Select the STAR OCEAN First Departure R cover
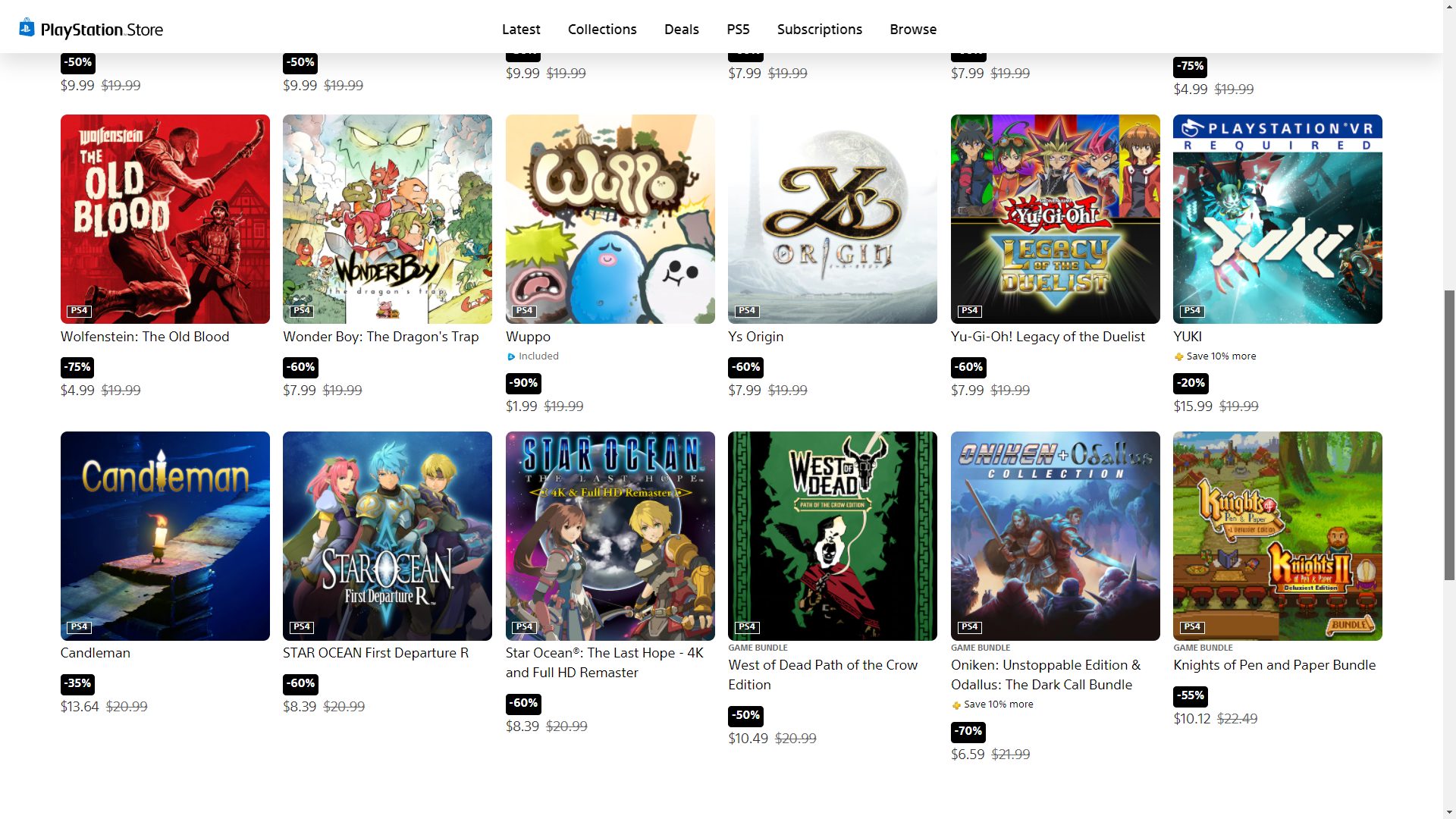 point(388,536)
